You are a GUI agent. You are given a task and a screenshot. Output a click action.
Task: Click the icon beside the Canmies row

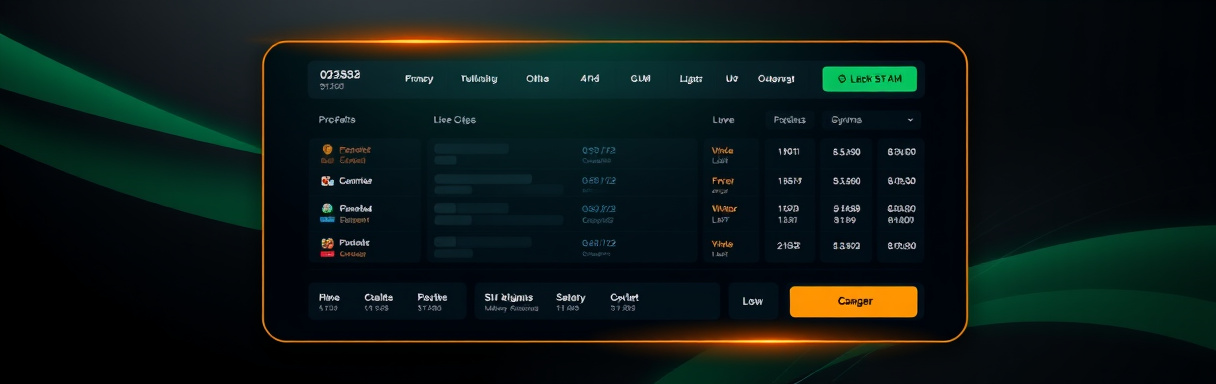point(326,181)
